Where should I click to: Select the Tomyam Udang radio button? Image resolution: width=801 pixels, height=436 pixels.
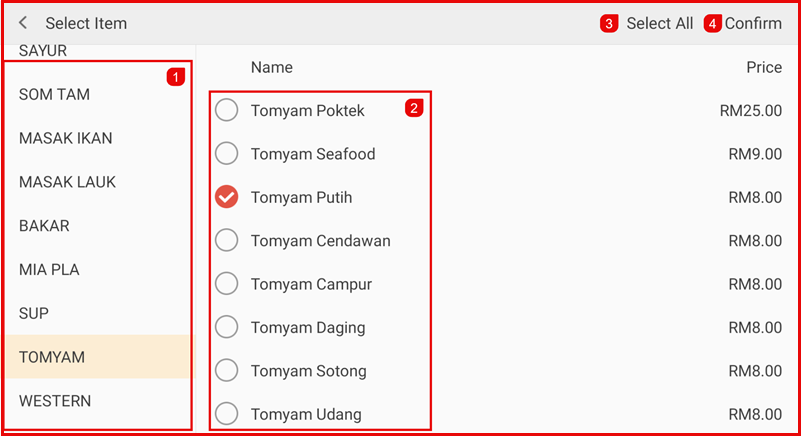[x=227, y=414]
